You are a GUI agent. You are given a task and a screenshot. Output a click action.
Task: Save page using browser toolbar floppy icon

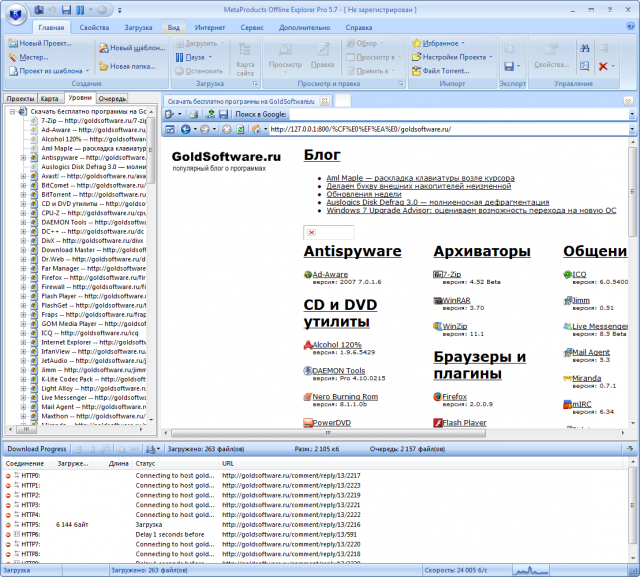(223, 115)
